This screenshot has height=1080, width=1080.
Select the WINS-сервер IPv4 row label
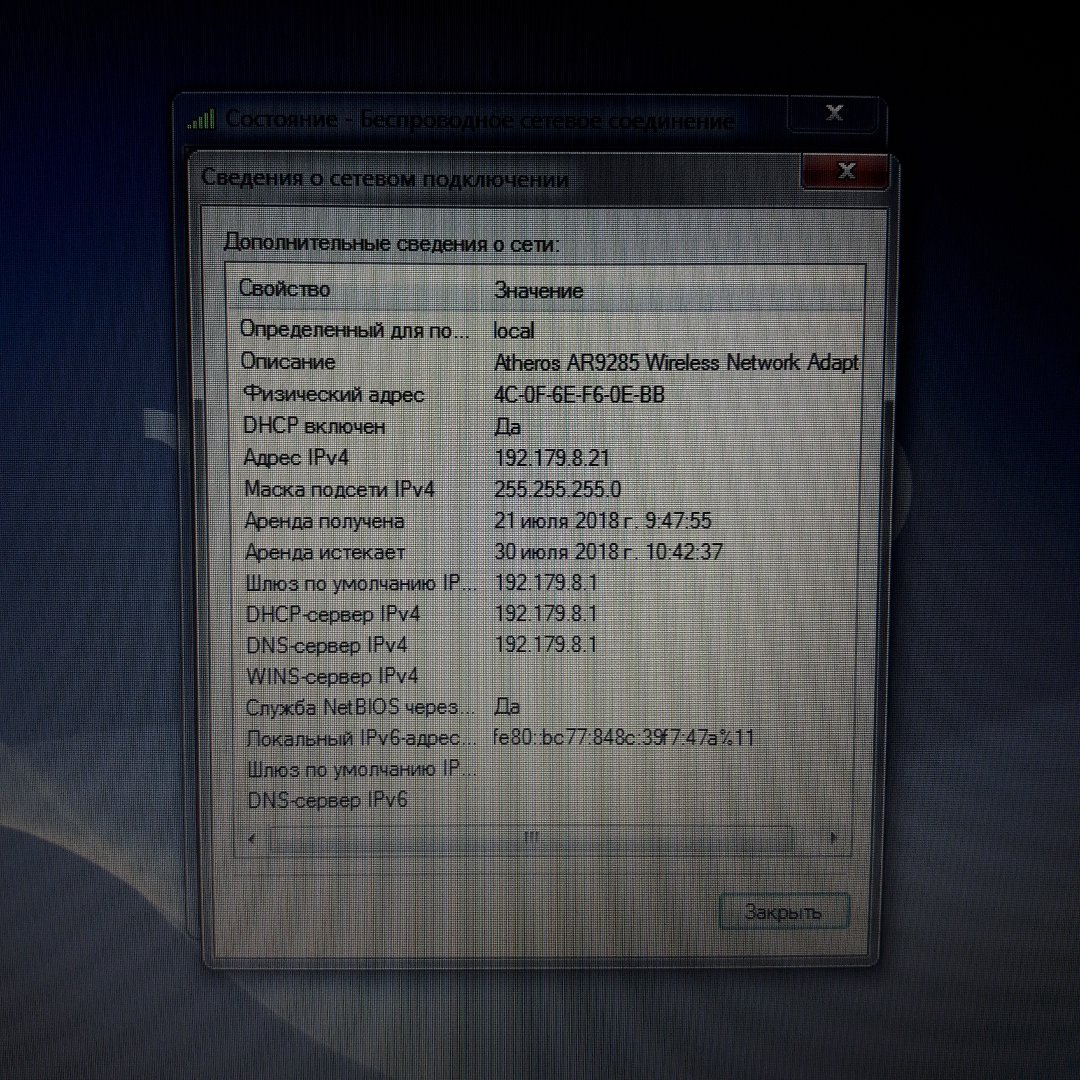point(332,676)
